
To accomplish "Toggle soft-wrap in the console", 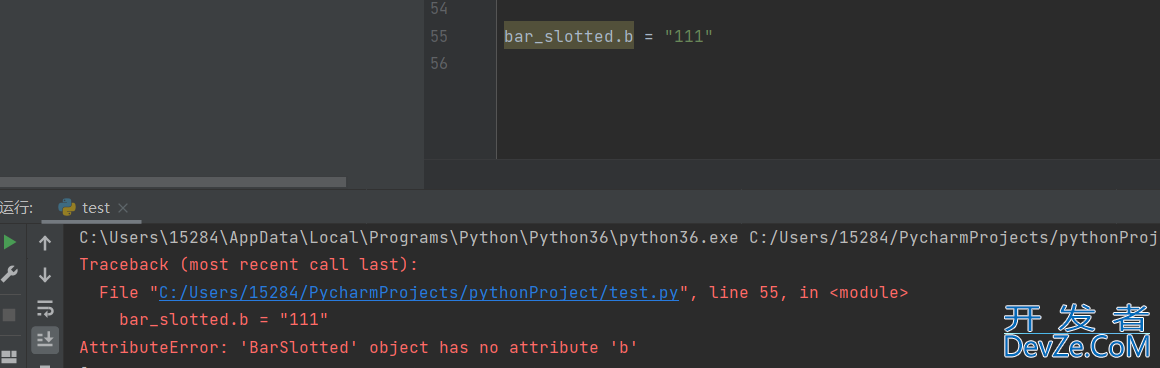I will tap(45, 307).
